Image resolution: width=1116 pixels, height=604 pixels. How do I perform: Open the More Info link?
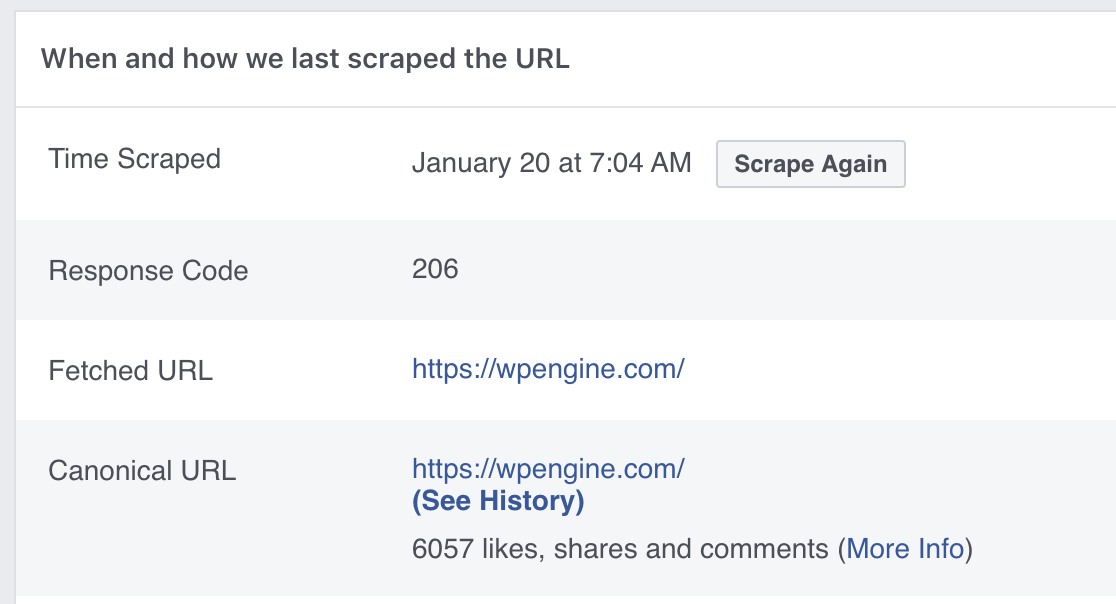coord(905,549)
